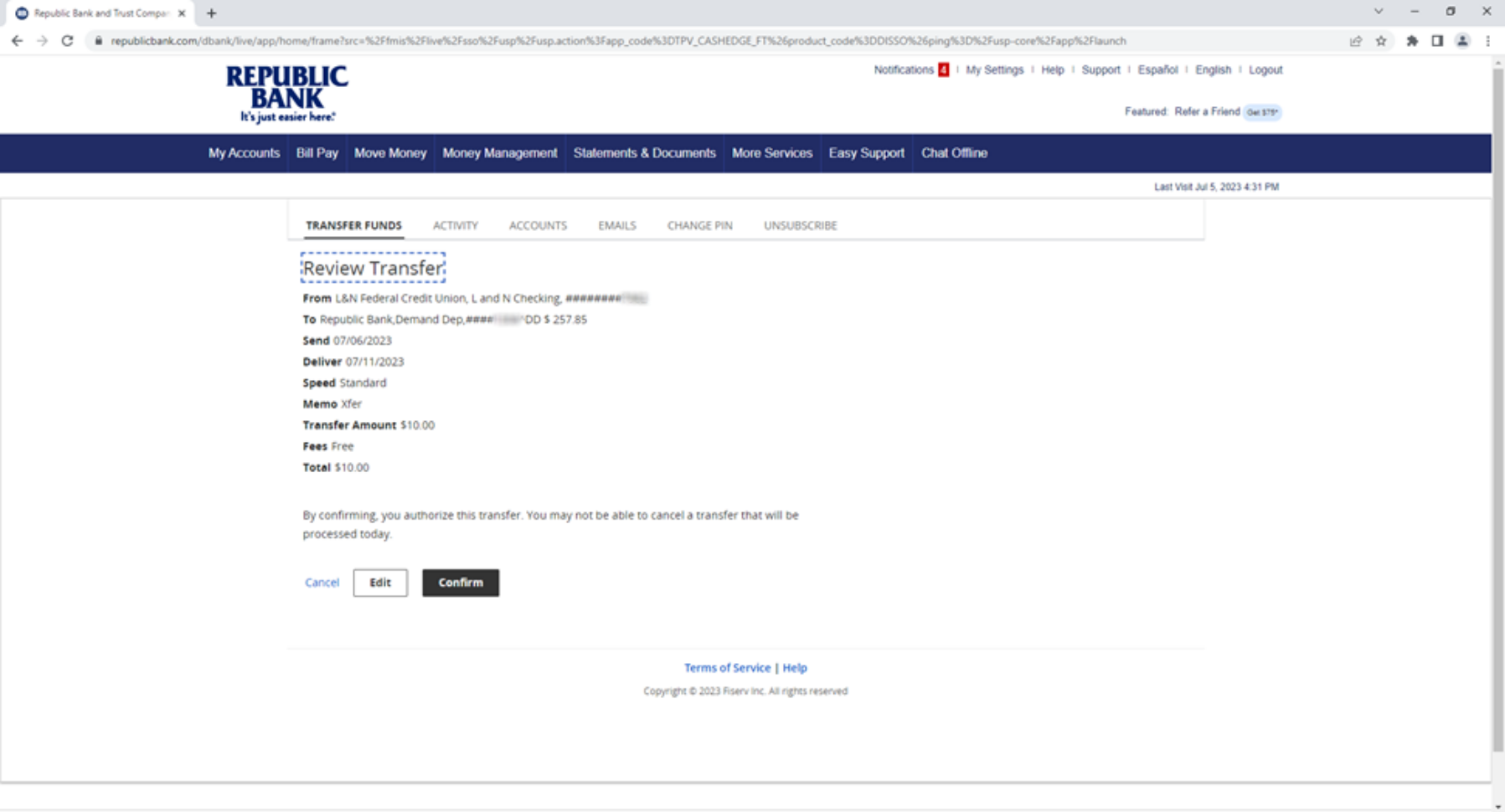This screenshot has height=812, width=1505.
Task: Open the Terms of Service link
Action: [727, 668]
